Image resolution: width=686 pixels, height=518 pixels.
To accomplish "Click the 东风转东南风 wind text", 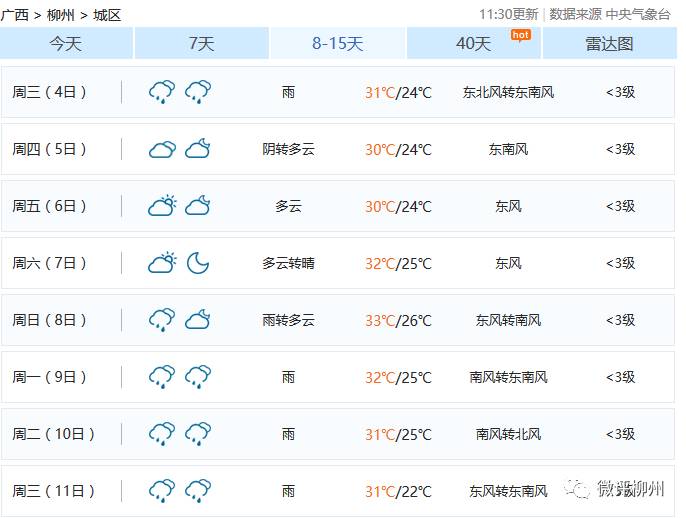I will click(x=508, y=491).
